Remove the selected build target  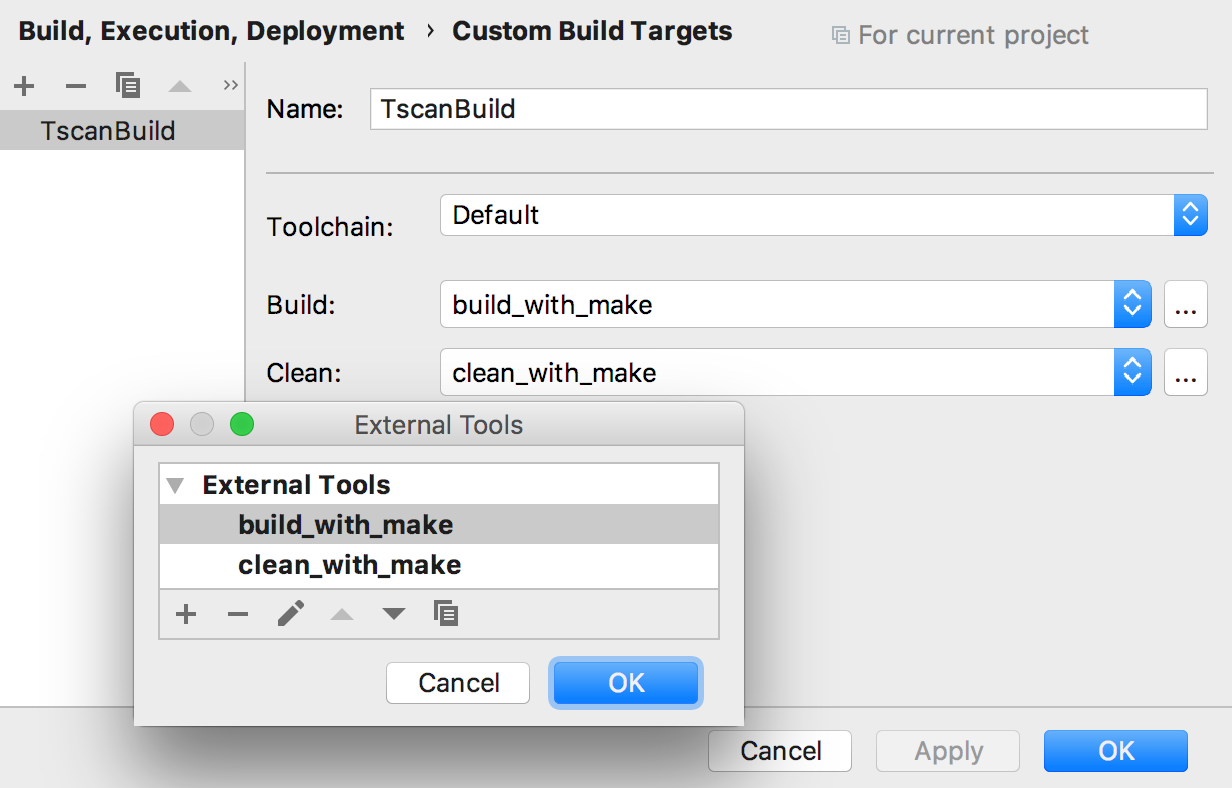pyautogui.click(x=76, y=86)
